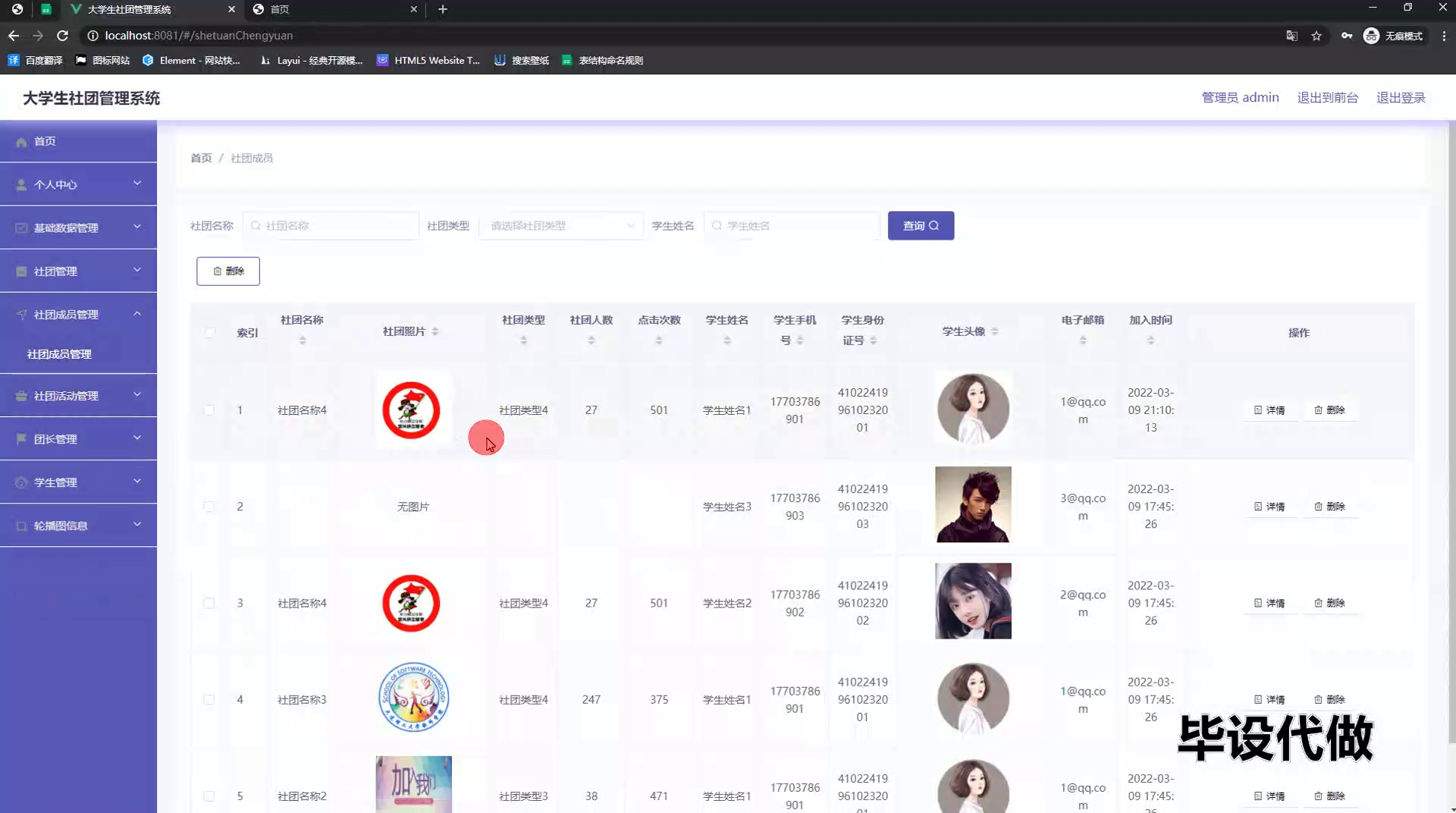Screen dimensions: 1456x813
Task: Click the icon beside 基础数据管理
Action: pos(21,228)
